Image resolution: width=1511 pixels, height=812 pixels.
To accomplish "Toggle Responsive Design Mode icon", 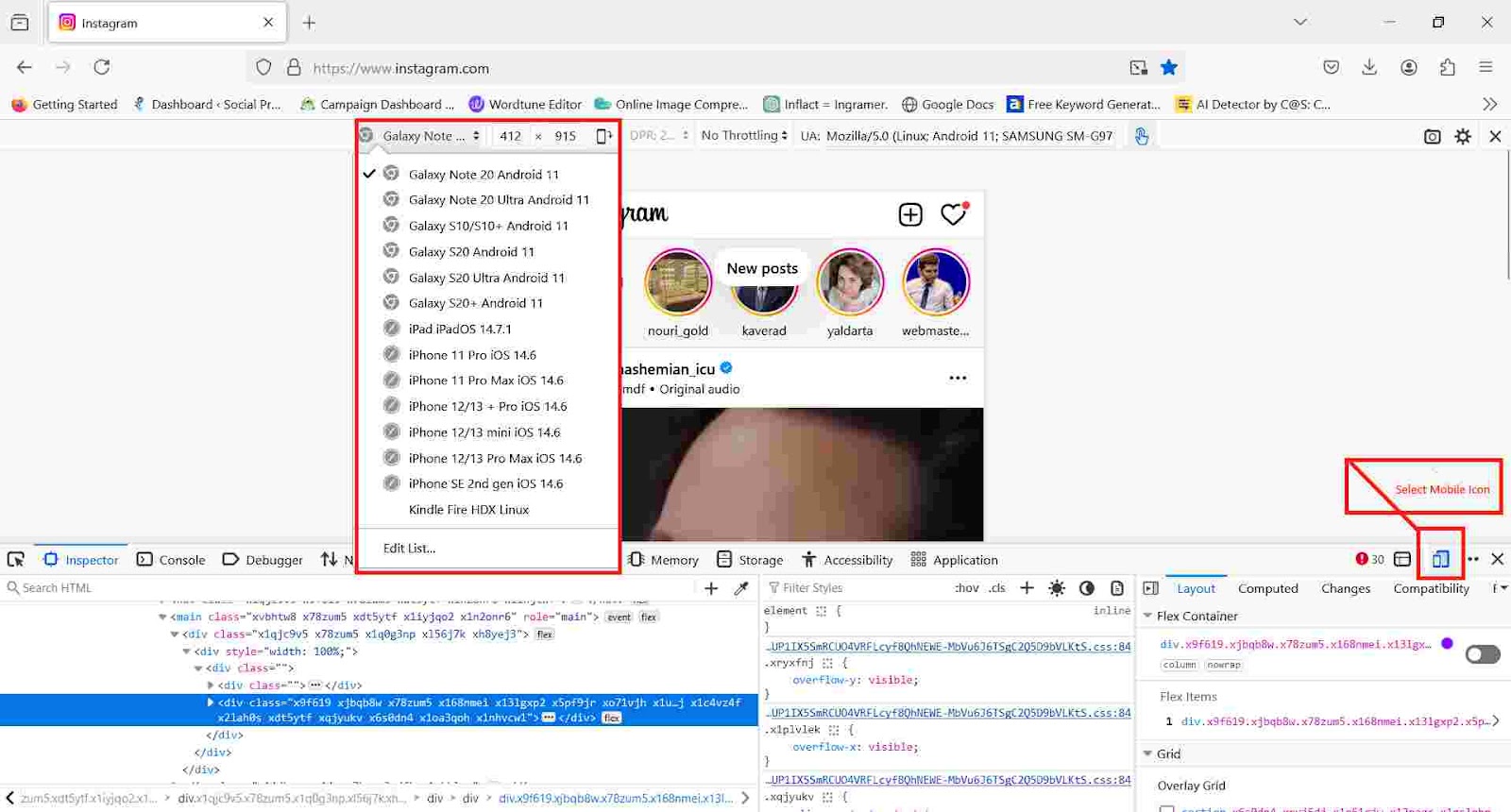I will (1440, 559).
